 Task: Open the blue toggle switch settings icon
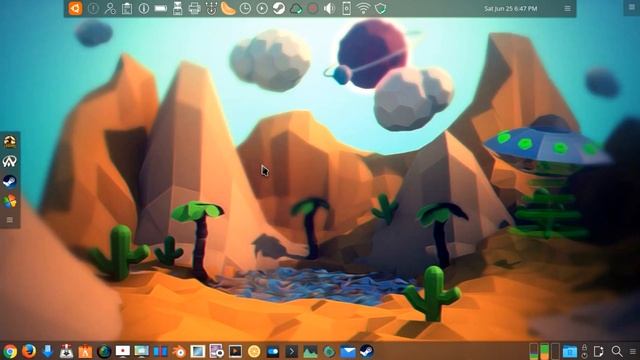(273, 351)
